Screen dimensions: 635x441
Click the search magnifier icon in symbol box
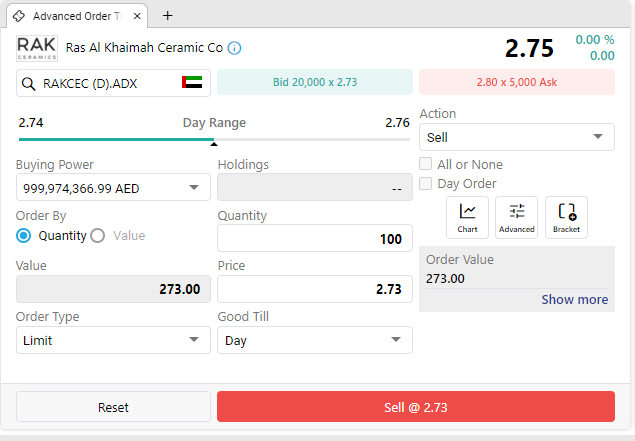click(28, 84)
